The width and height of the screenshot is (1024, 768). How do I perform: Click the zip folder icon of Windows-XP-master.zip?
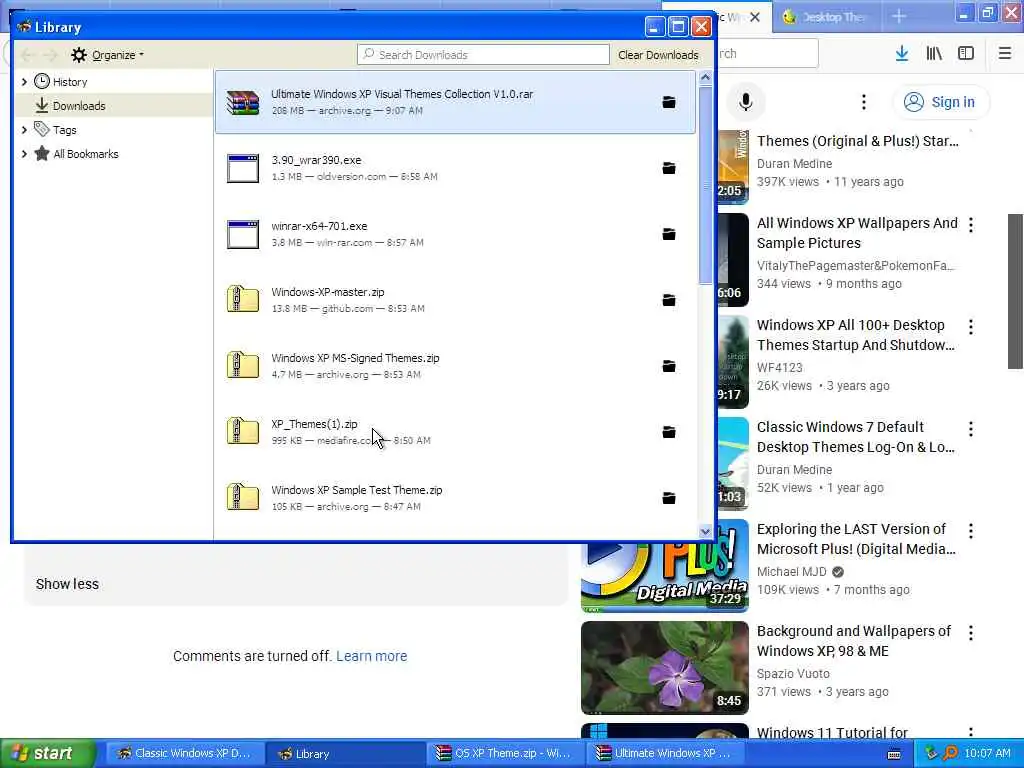(243, 299)
